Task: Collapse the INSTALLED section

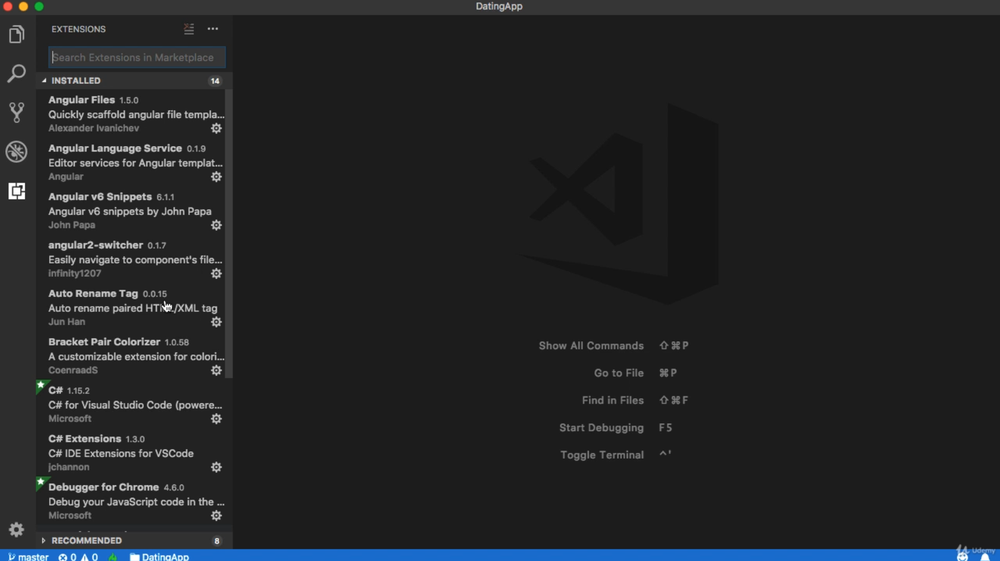Action: (x=135, y=80)
